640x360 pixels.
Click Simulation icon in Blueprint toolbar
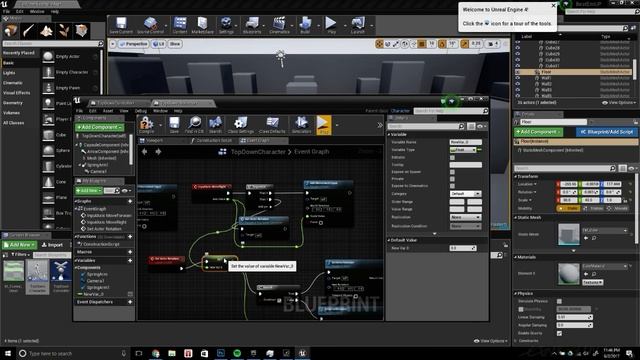[301, 124]
